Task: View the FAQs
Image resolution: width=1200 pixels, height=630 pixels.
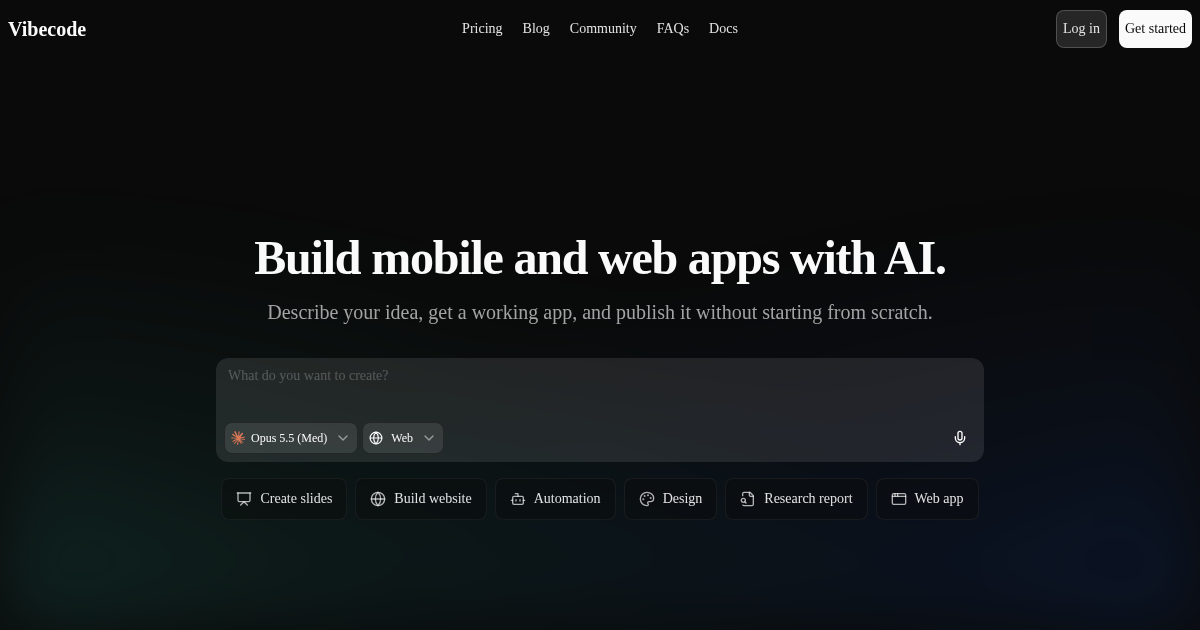Action: point(673,29)
